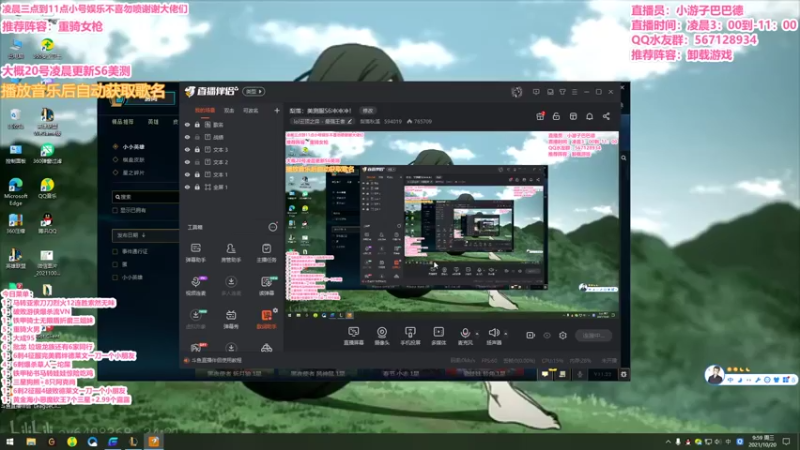Hide the 文本 1 layer with its eye icon

tap(187, 174)
